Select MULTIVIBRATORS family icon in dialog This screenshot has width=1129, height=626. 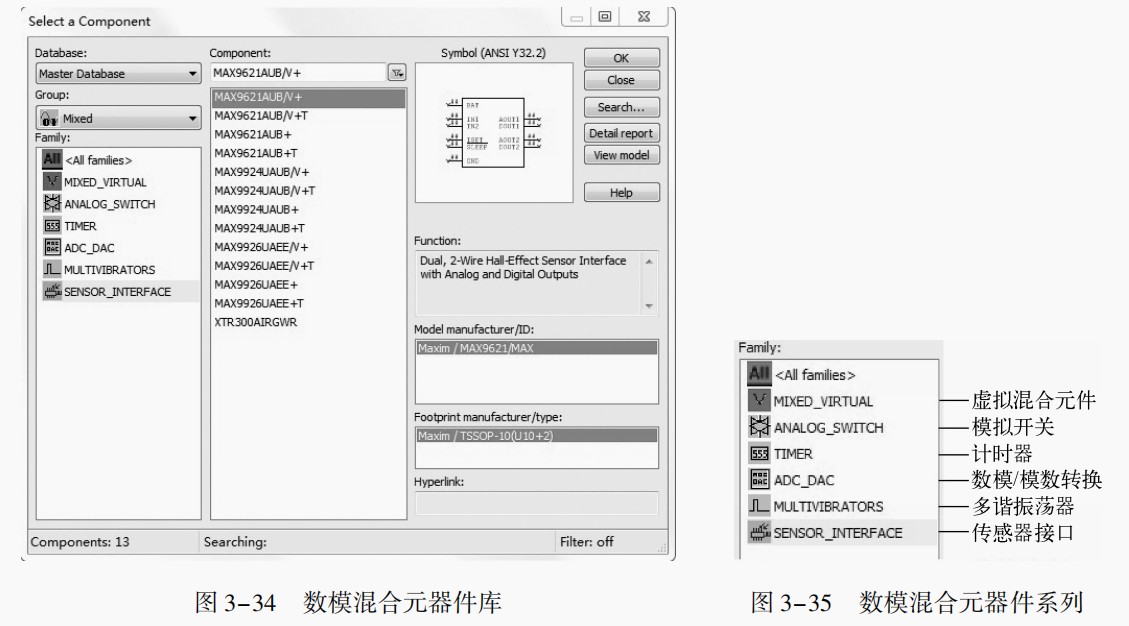tap(51, 269)
